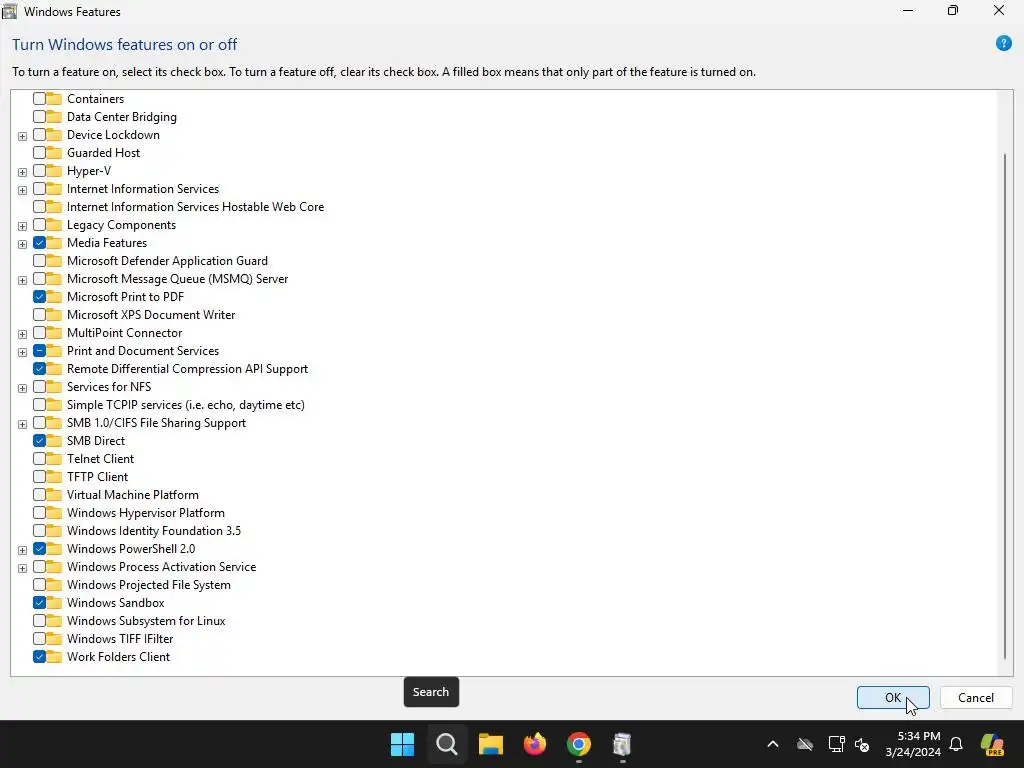Click the muted volume tray icon

[x=862, y=744]
